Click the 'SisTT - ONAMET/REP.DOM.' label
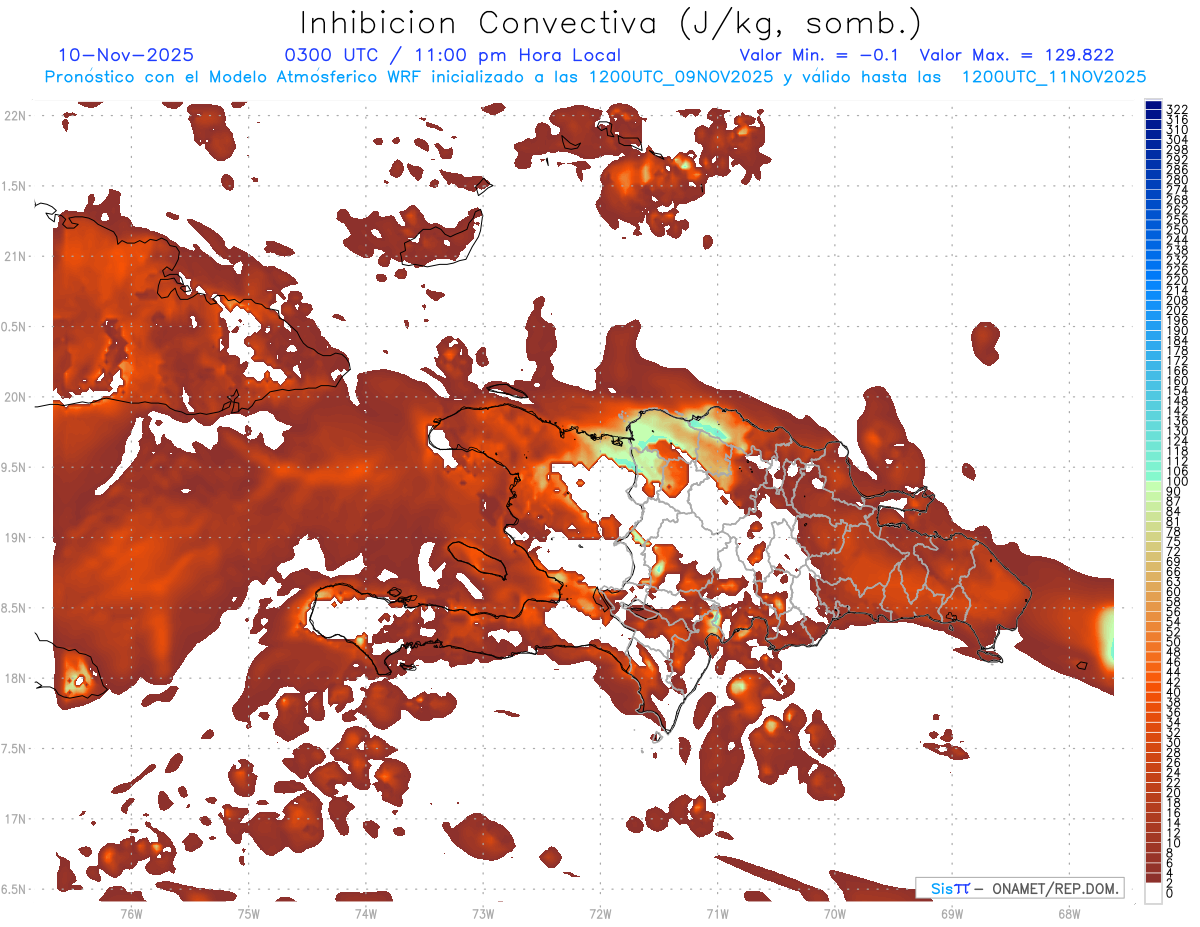Screen dimensions: 1200x927 1019,888
